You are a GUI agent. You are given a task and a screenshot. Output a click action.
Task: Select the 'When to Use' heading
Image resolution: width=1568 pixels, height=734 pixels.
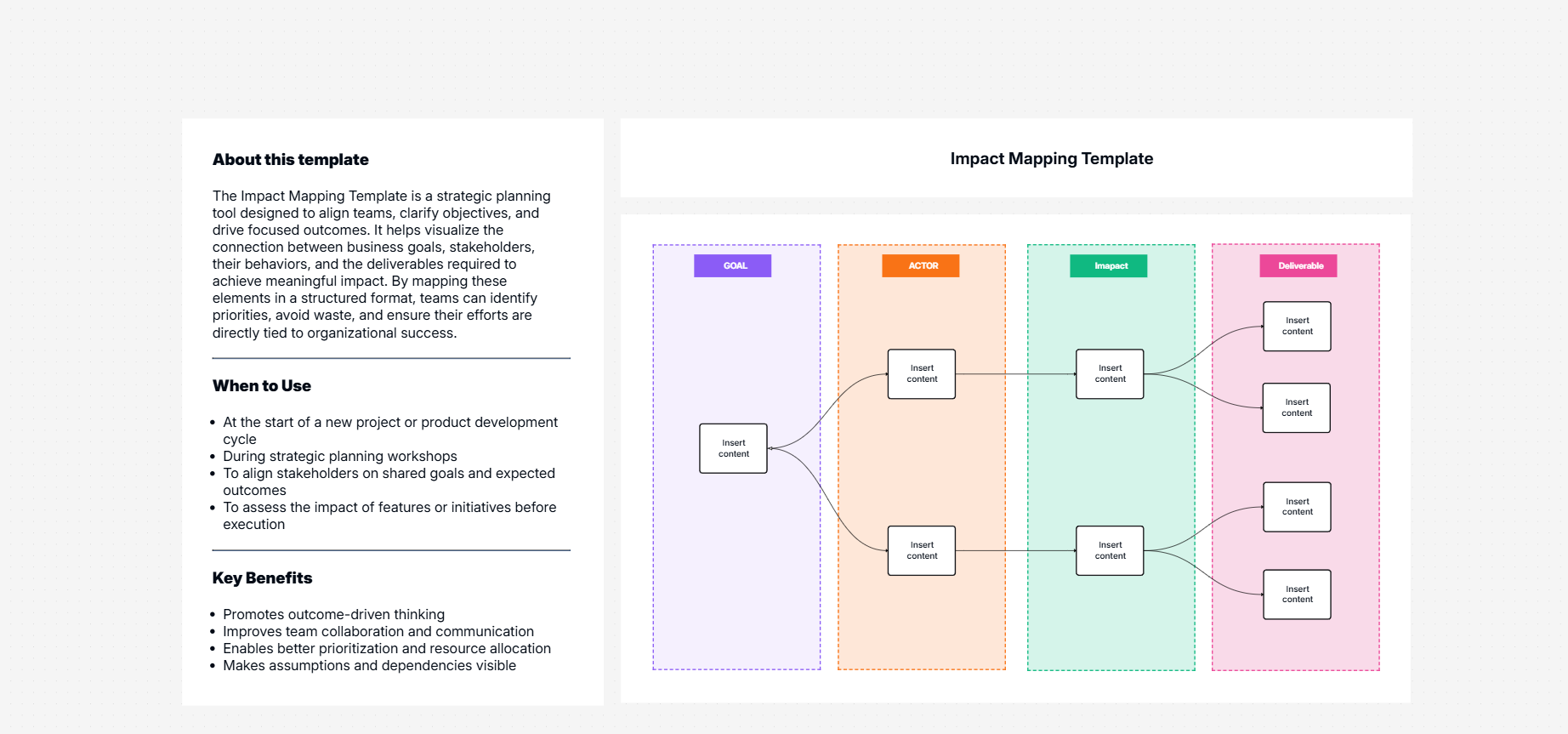tap(262, 386)
